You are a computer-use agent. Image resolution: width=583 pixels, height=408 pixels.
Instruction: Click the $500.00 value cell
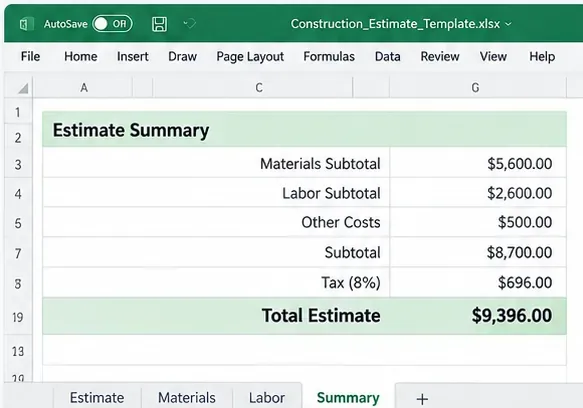478,222
